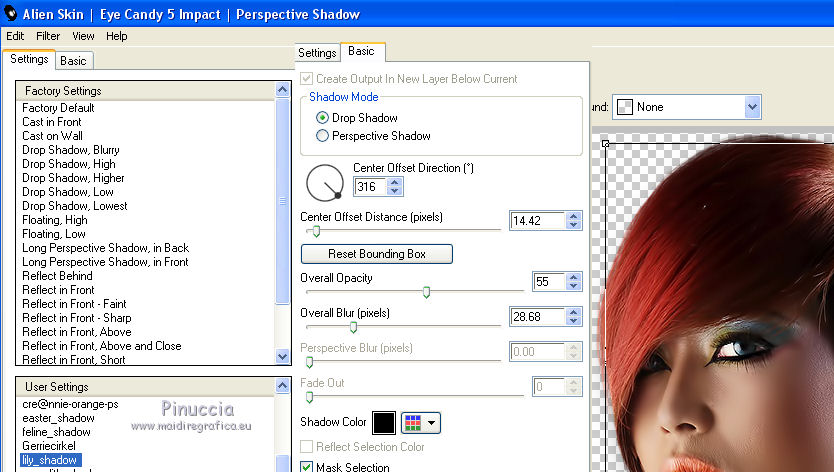Select Reflect in Front, Above and Close
The width and height of the screenshot is (834, 472).
(102, 346)
